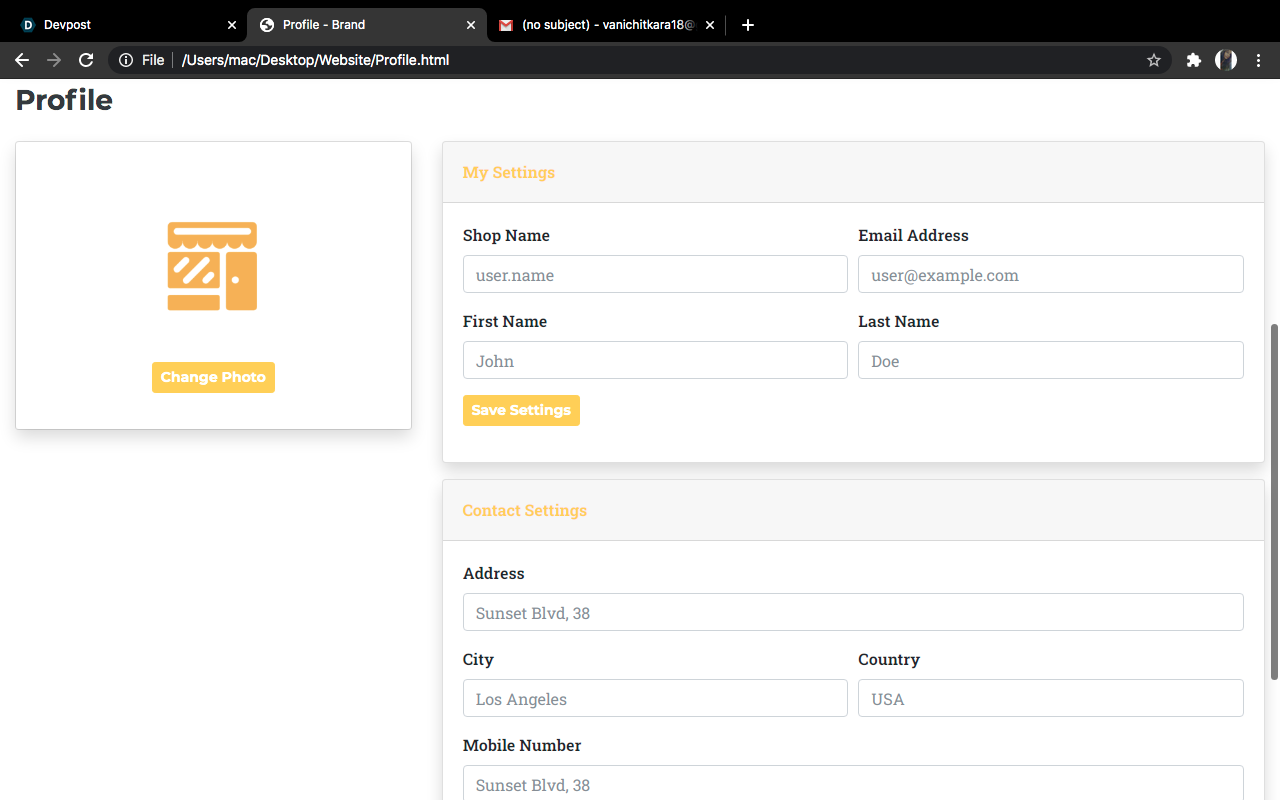
Task: Click the File page-info icon
Action: click(124, 59)
